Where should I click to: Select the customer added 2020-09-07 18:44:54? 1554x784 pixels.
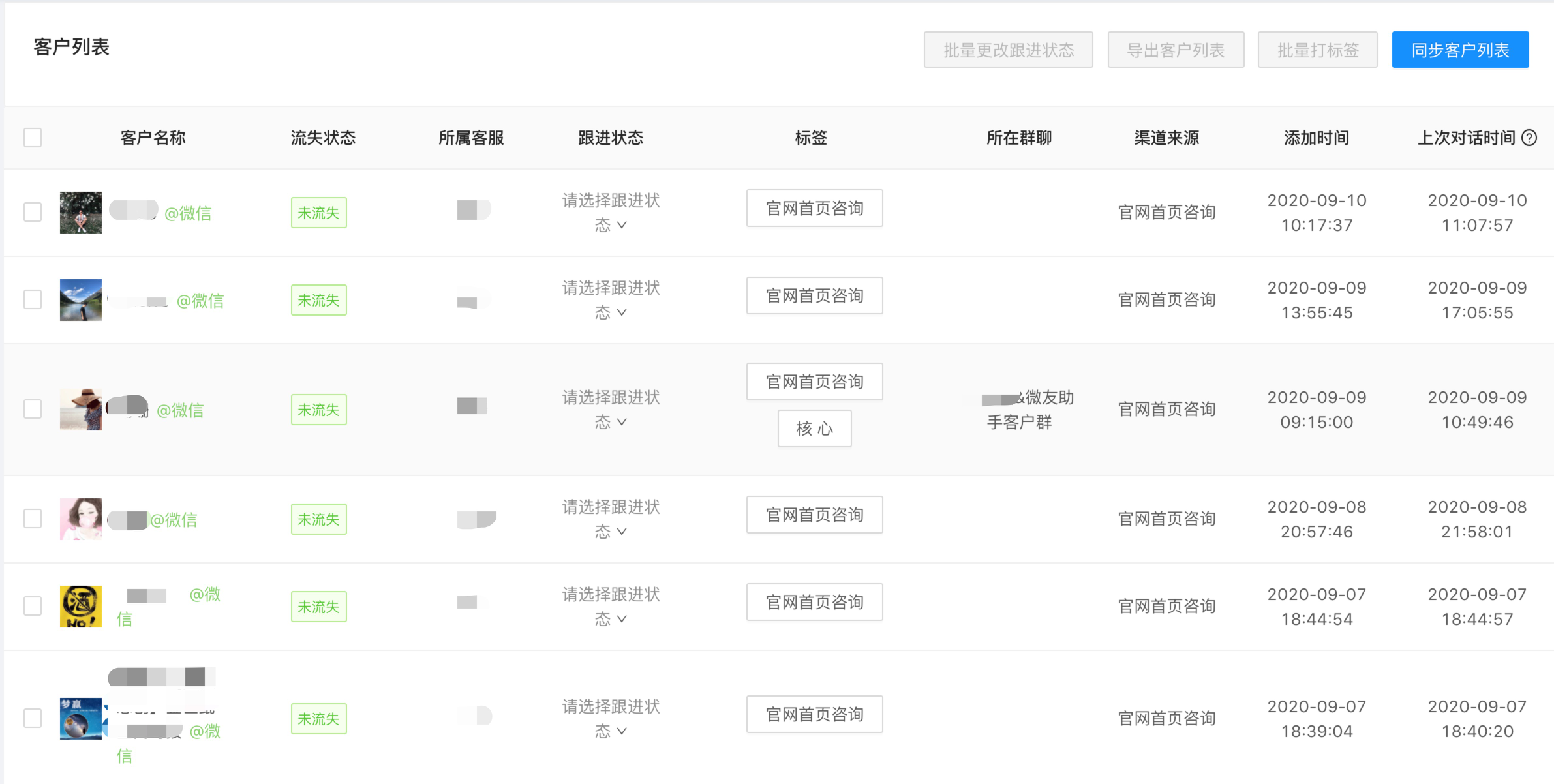33,606
